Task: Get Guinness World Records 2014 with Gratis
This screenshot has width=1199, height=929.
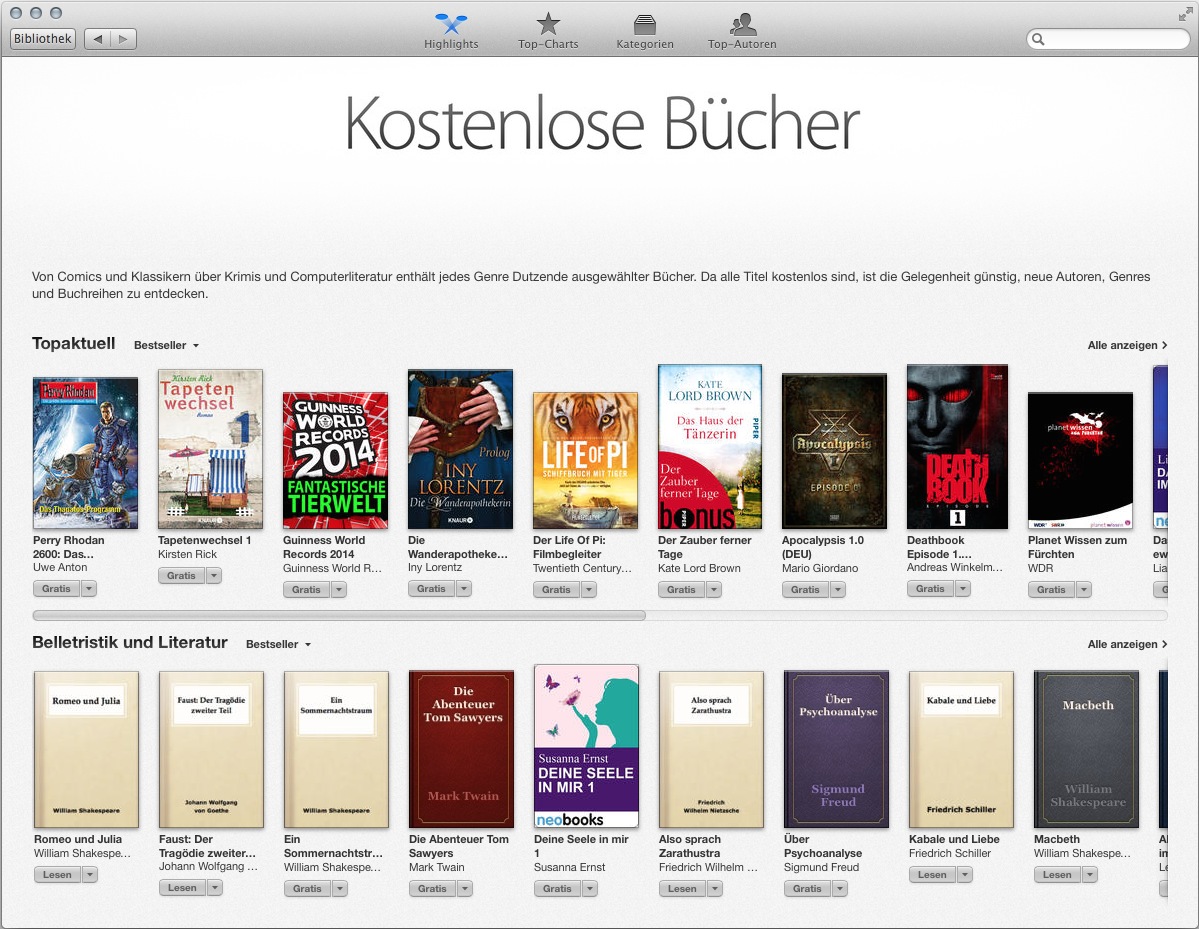Action: tap(306, 590)
